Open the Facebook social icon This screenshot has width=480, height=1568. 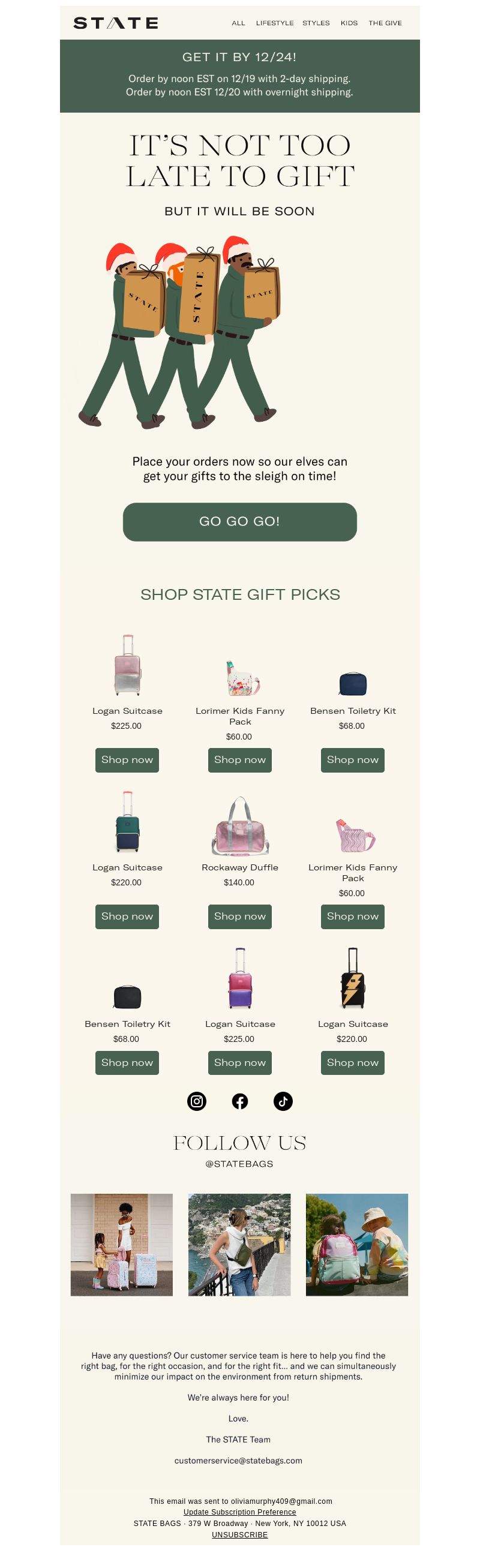(x=240, y=1101)
